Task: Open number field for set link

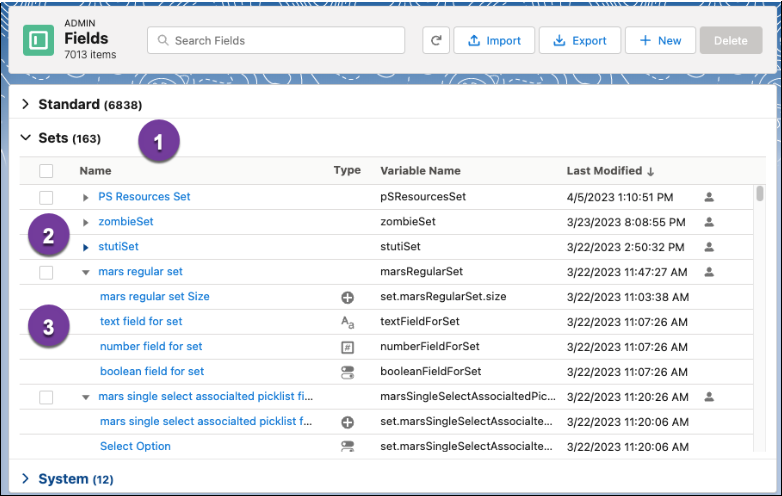Action: [x=151, y=346]
